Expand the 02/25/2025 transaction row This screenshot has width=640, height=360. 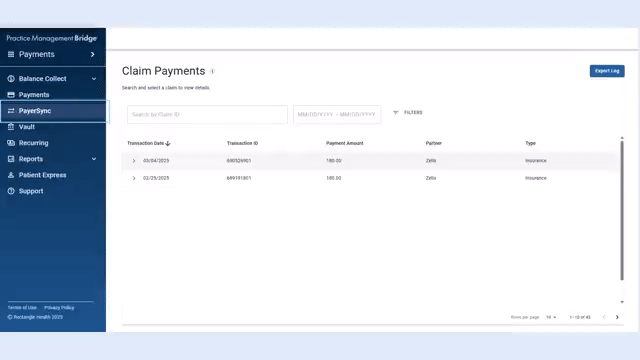tap(134, 178)
